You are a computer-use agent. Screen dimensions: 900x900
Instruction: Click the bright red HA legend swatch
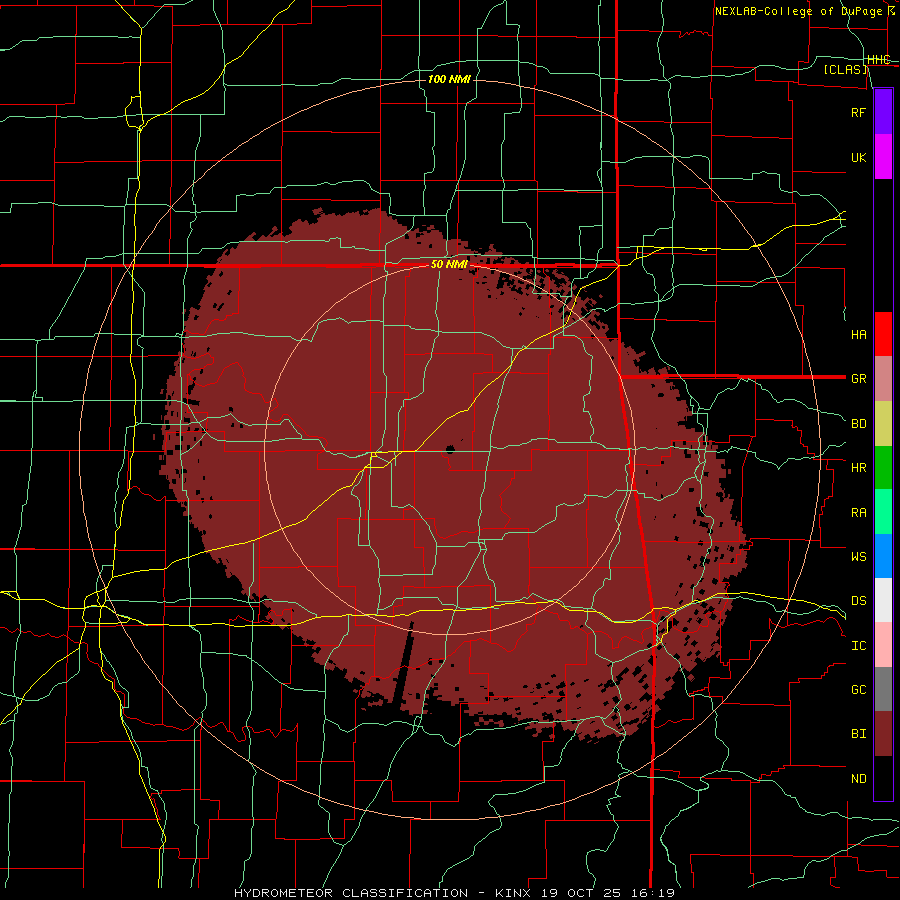883,334
